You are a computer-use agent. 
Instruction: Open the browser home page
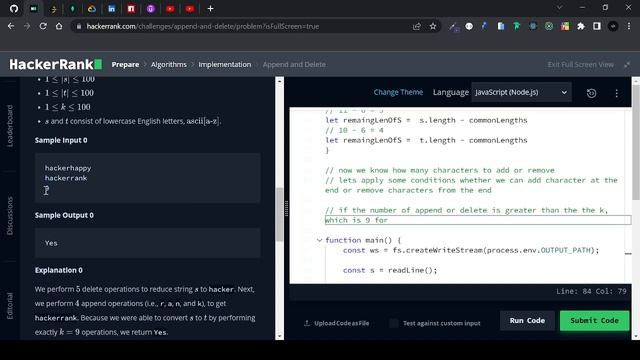coord(59,26)
